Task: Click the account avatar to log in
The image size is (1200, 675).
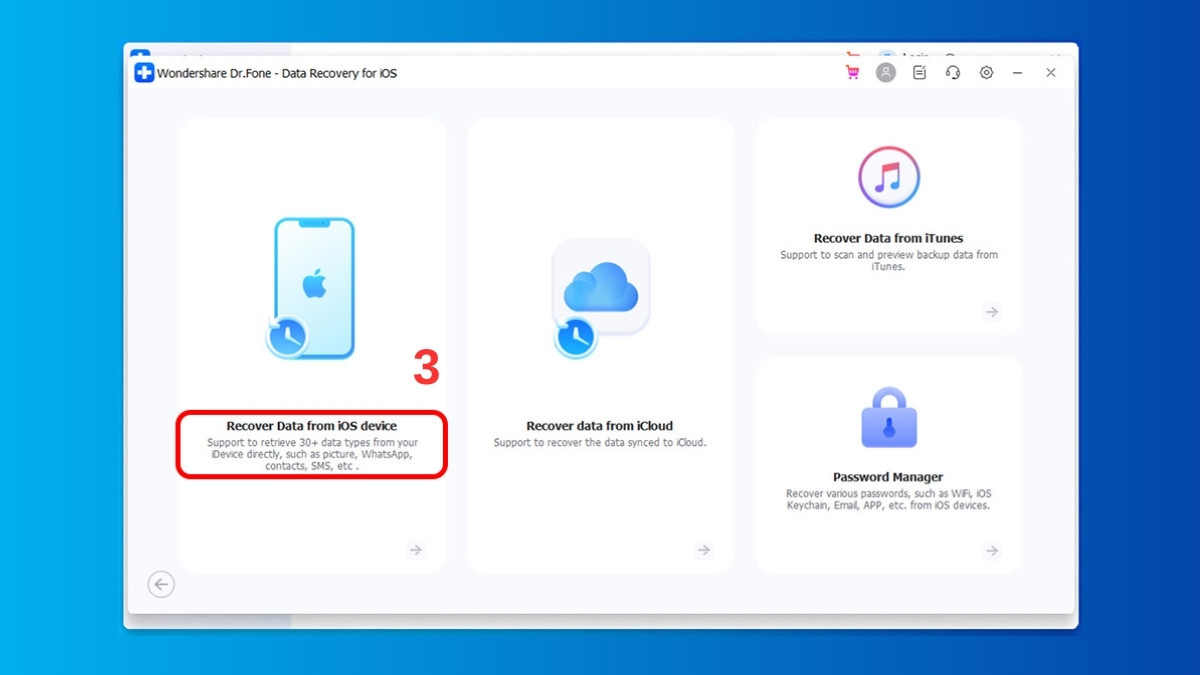Action: [886, 72]
